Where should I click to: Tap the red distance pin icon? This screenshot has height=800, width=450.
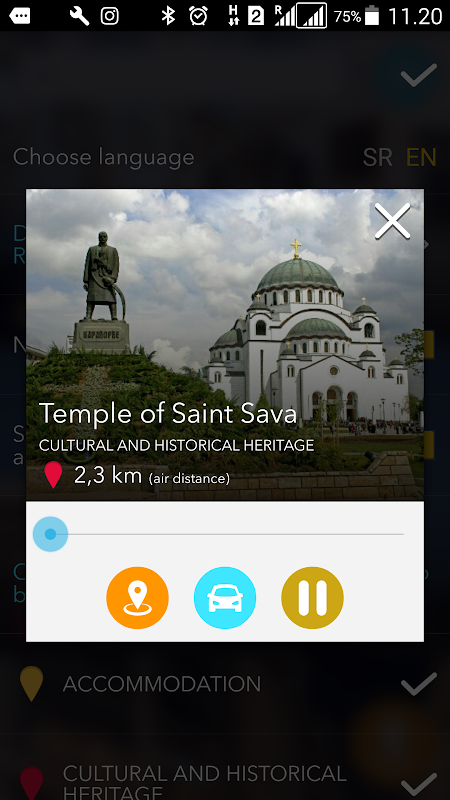[x=54, y=476]
